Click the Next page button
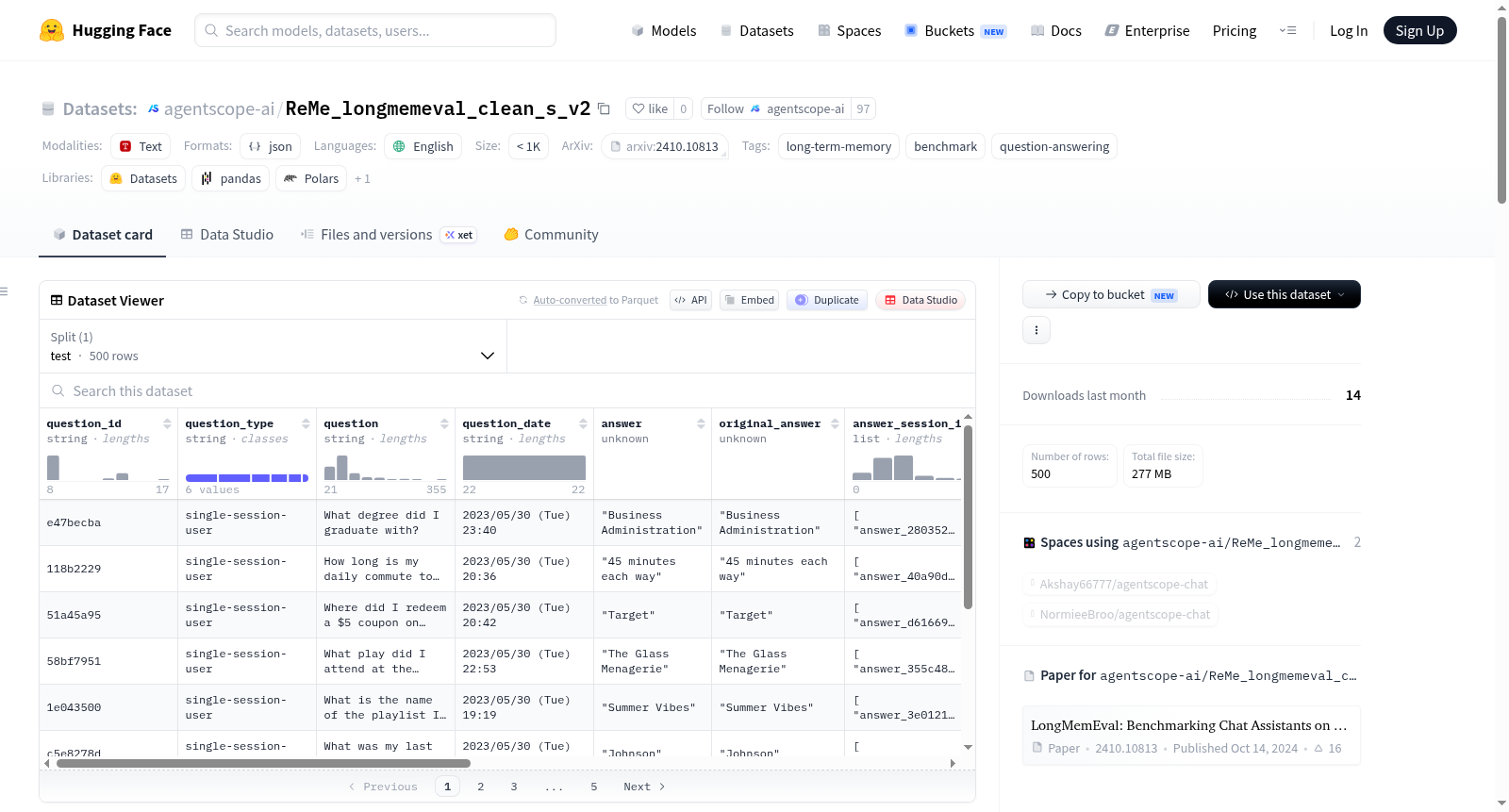Image resolution: width=1509 pixels, height=812 pixels. point(644,787)
